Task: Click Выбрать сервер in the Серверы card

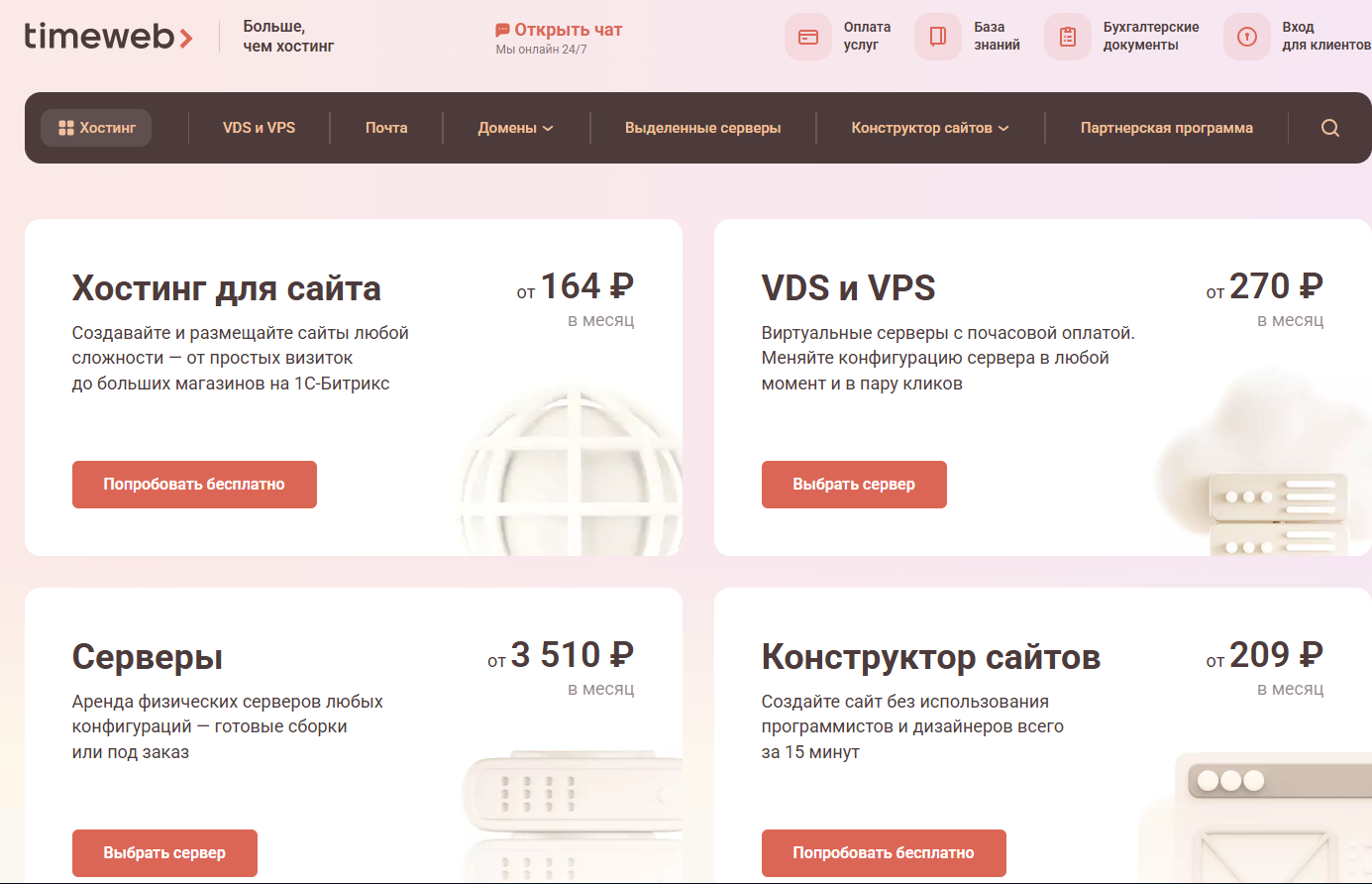Action: [x=164, y=853]
